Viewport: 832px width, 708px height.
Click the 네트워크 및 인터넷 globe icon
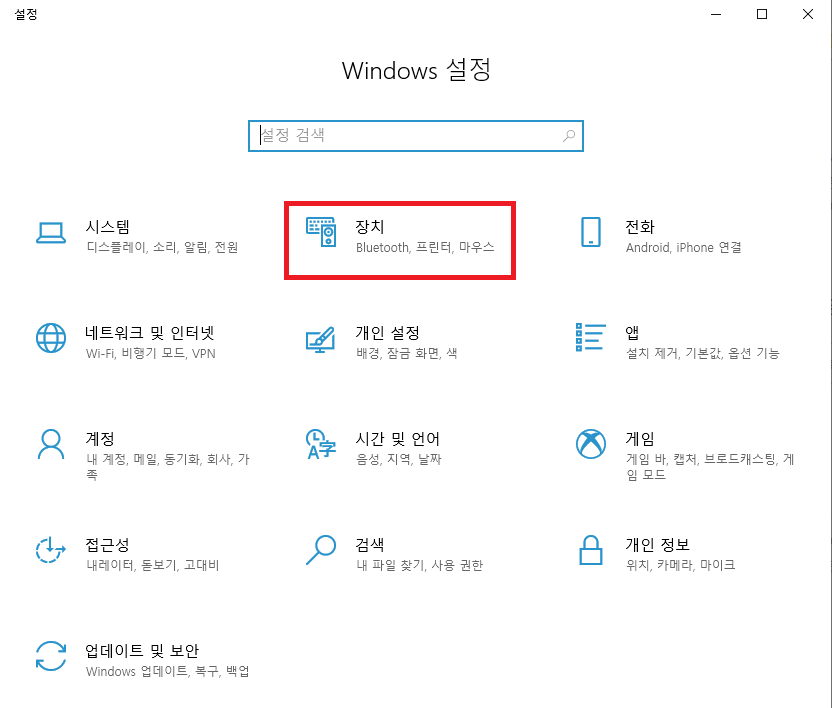tap(51, 338)
